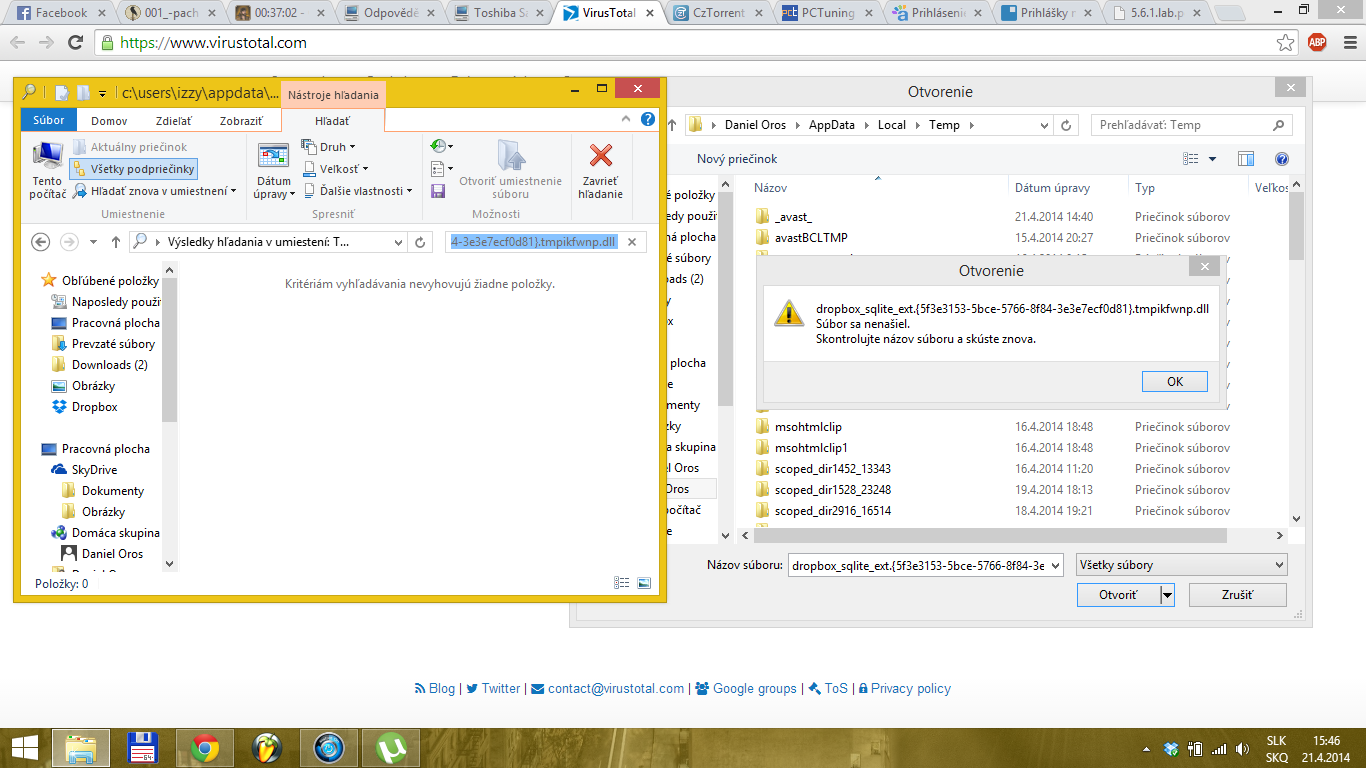This screenshot has height=768, width=1366.
Task: Switch Explorer to large icons view
Action: pyautogui.click(x=644, y=583)
